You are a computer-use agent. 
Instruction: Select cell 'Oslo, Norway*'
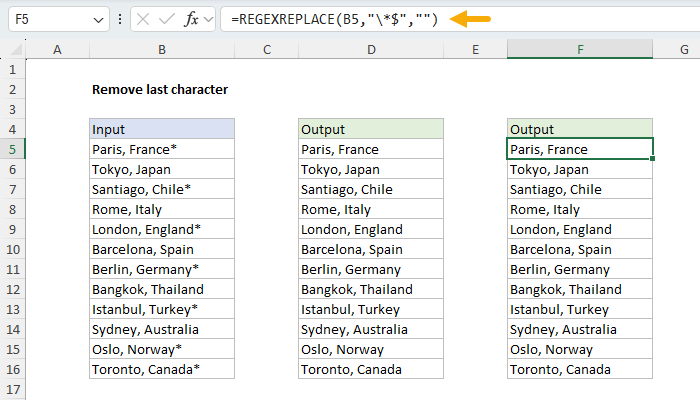[162, 350]
